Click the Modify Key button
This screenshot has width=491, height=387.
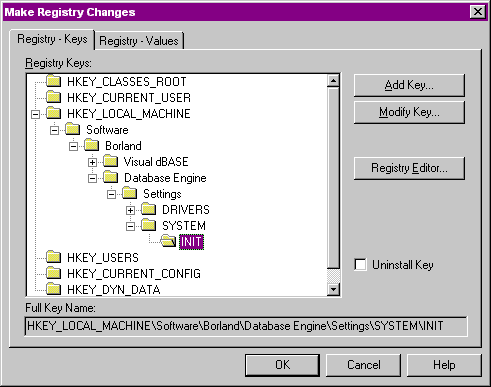409,112
